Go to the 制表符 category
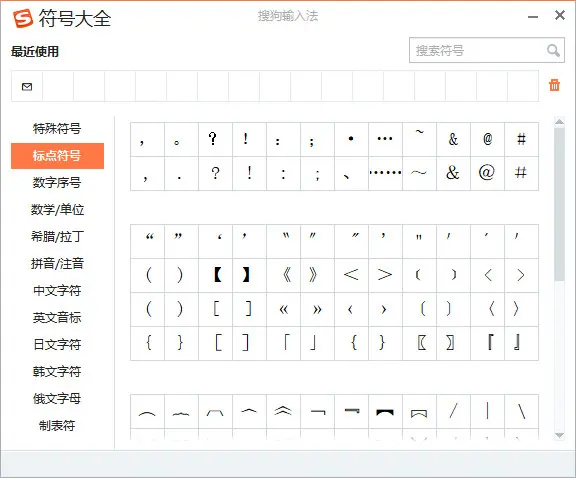The image size is (576, 478). [x=57, y=425]
